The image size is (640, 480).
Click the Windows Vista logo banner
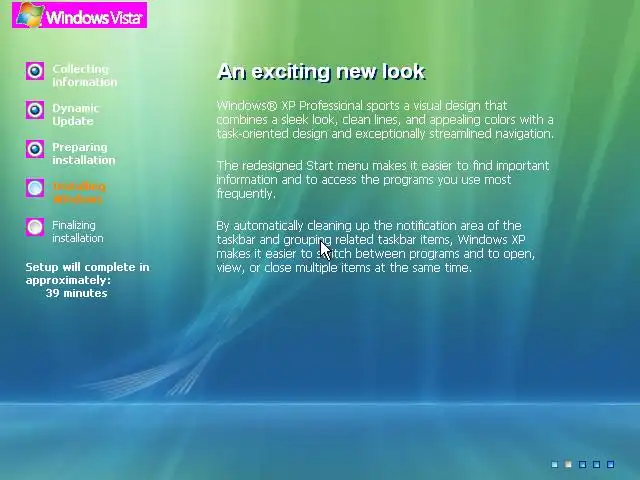coord(79,15)
